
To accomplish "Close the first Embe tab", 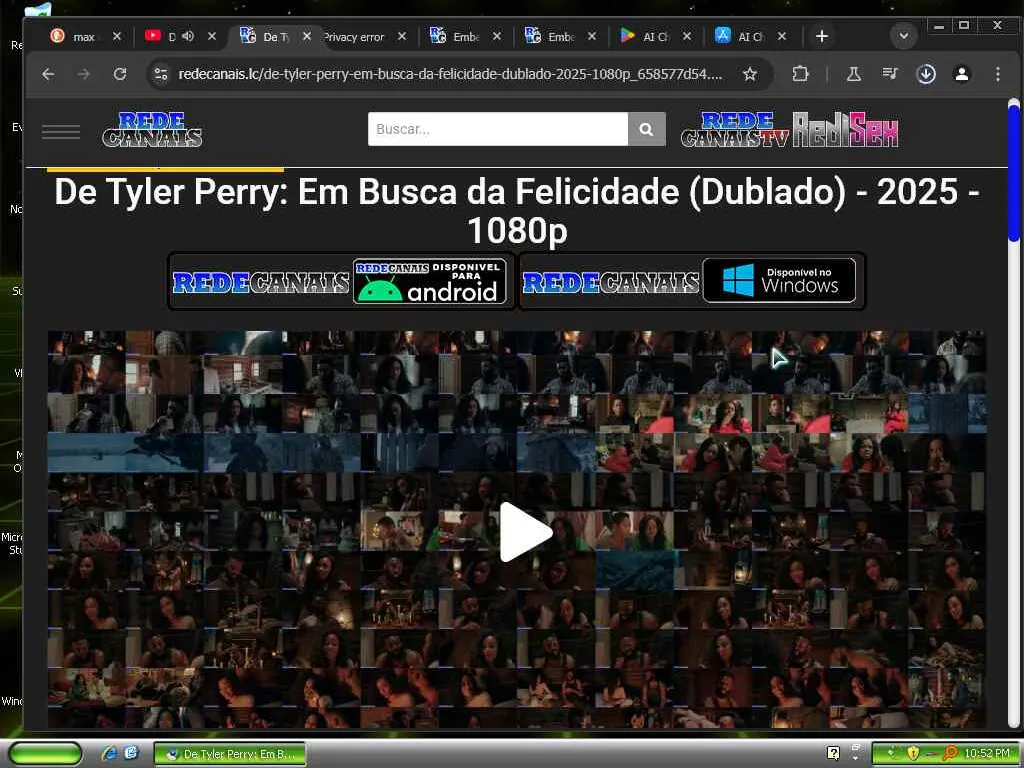I will click(x=497, y=37).
